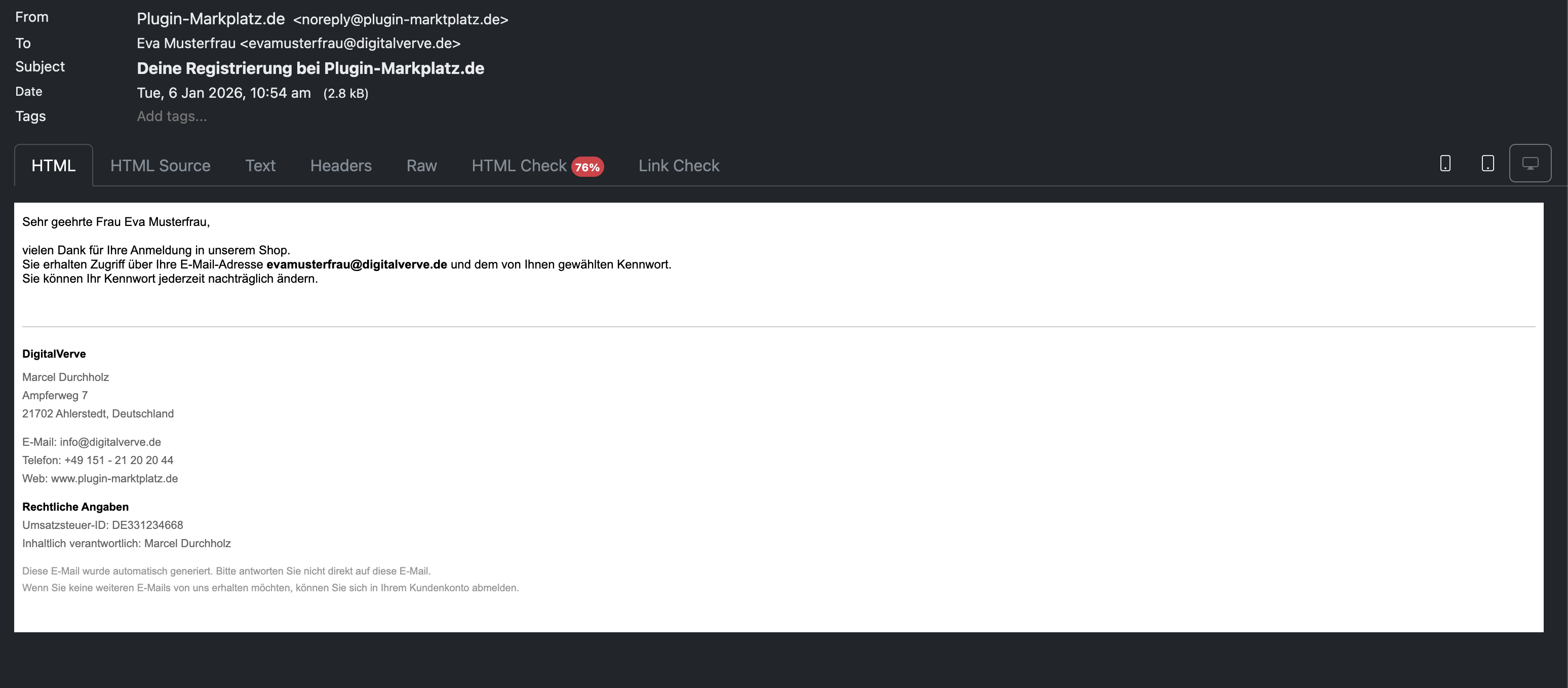Click the Umsatzsteuer-ID DE331234668 text
This screenshot has height=688, width=1568.
tap(102, 525)
